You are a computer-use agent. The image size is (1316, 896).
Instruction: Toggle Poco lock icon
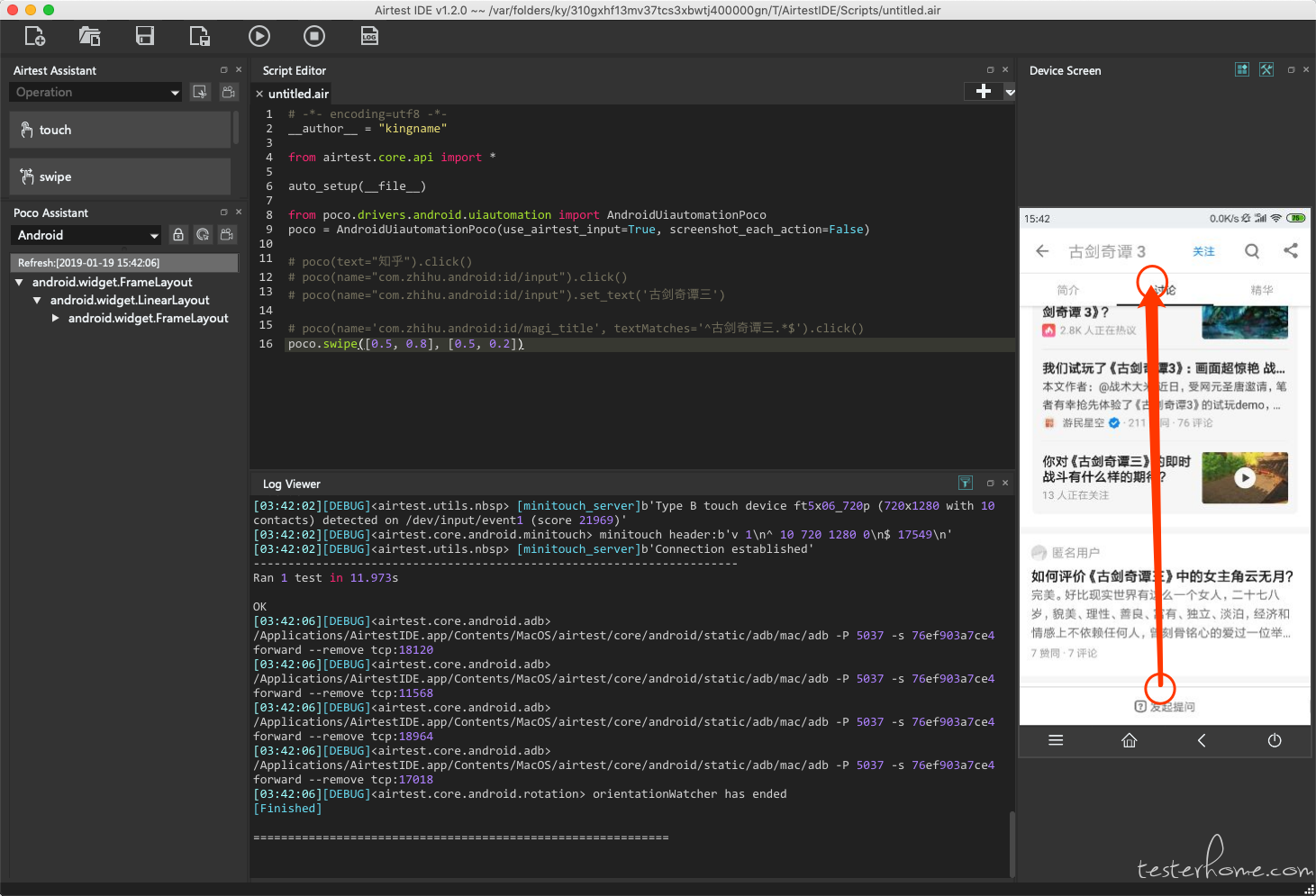(x=178, y=235)
